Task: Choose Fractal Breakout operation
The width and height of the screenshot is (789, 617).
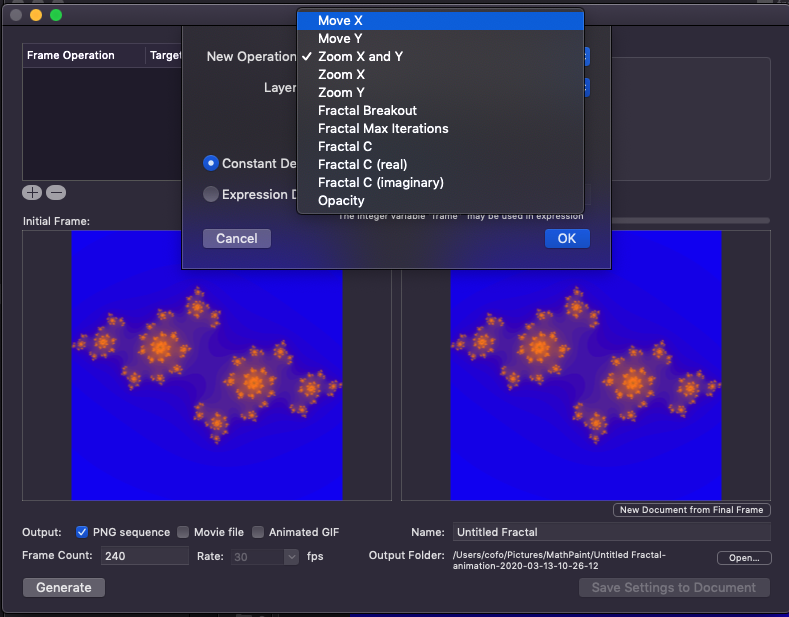Action: point(440,111)
